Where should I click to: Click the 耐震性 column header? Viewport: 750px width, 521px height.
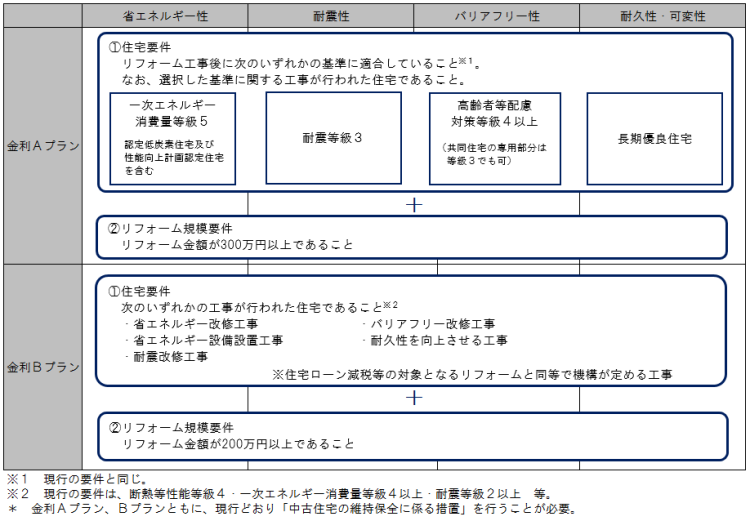click(x=331, y=16)
